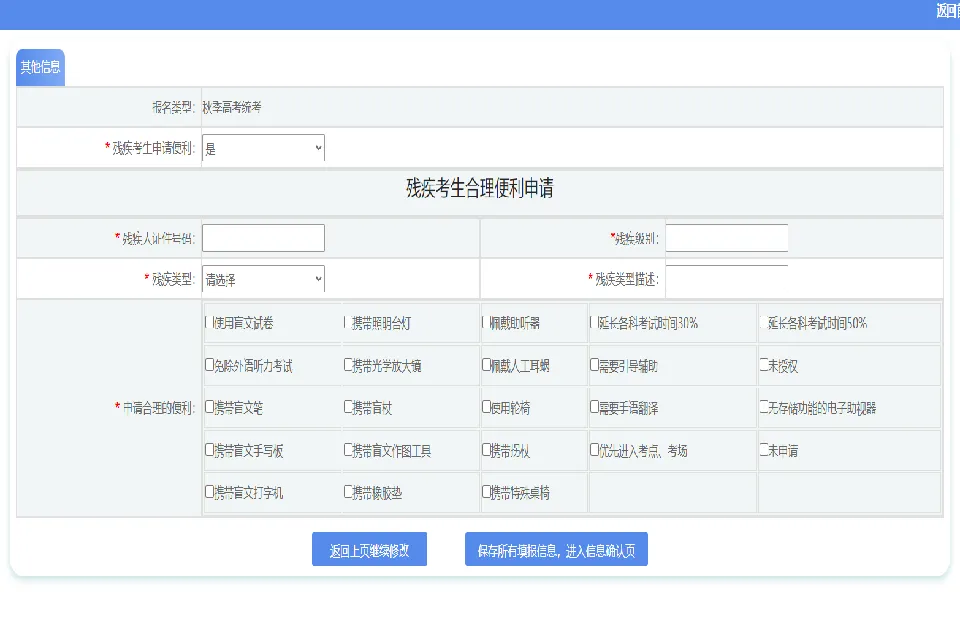Select the 携带特殊桌椅 accommodation
Viewport: 960px width, 633px height.
[x=484, y=492]
